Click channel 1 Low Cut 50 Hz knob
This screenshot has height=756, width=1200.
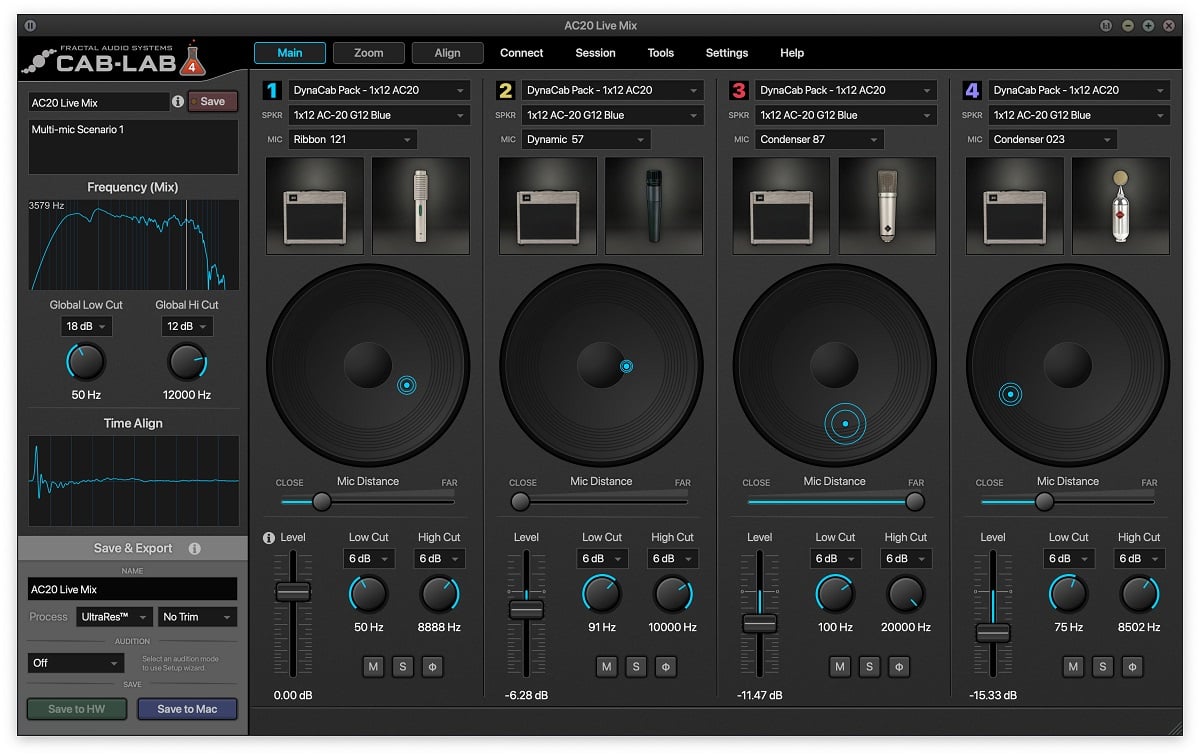368,595
